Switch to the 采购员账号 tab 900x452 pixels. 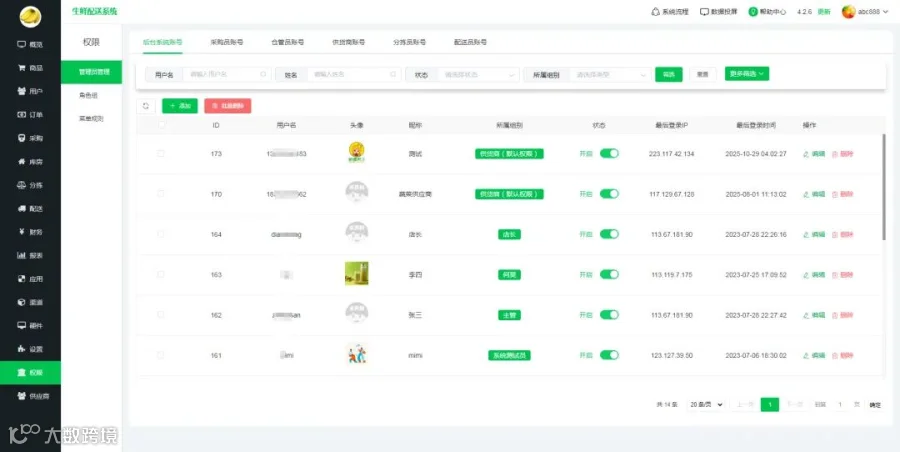227,42
